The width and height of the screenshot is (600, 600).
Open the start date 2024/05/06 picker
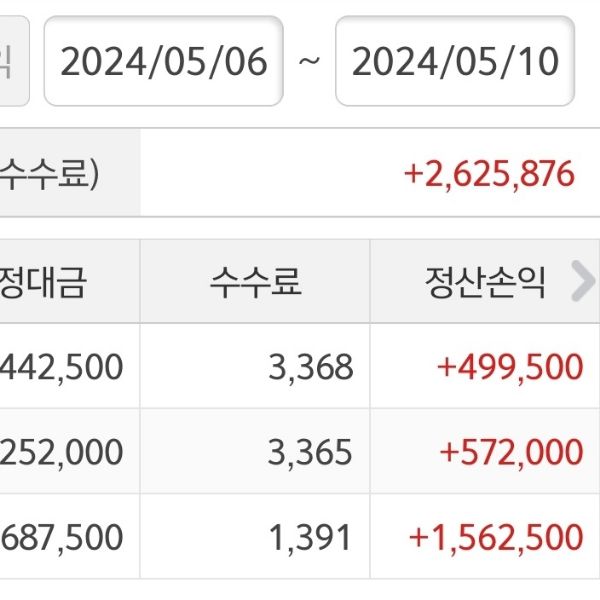click(164, 62)
